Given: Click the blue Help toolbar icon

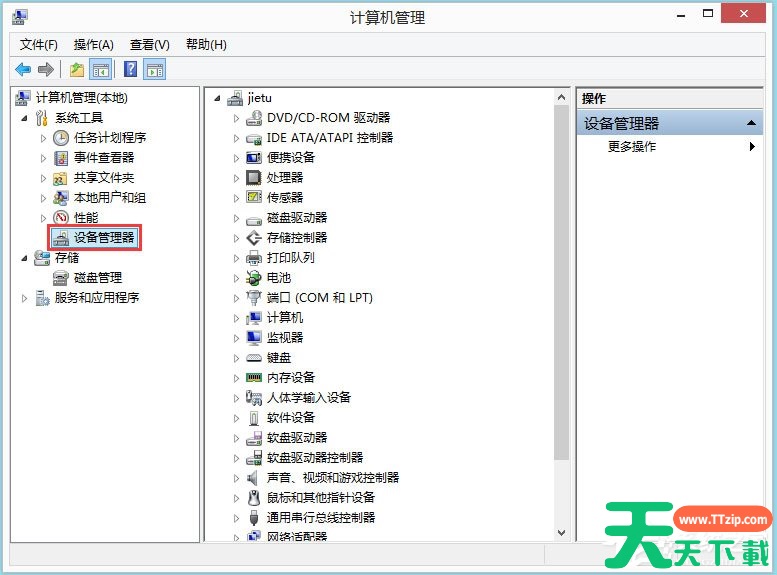Looking at the screenshot, I should tap(130, 69).
